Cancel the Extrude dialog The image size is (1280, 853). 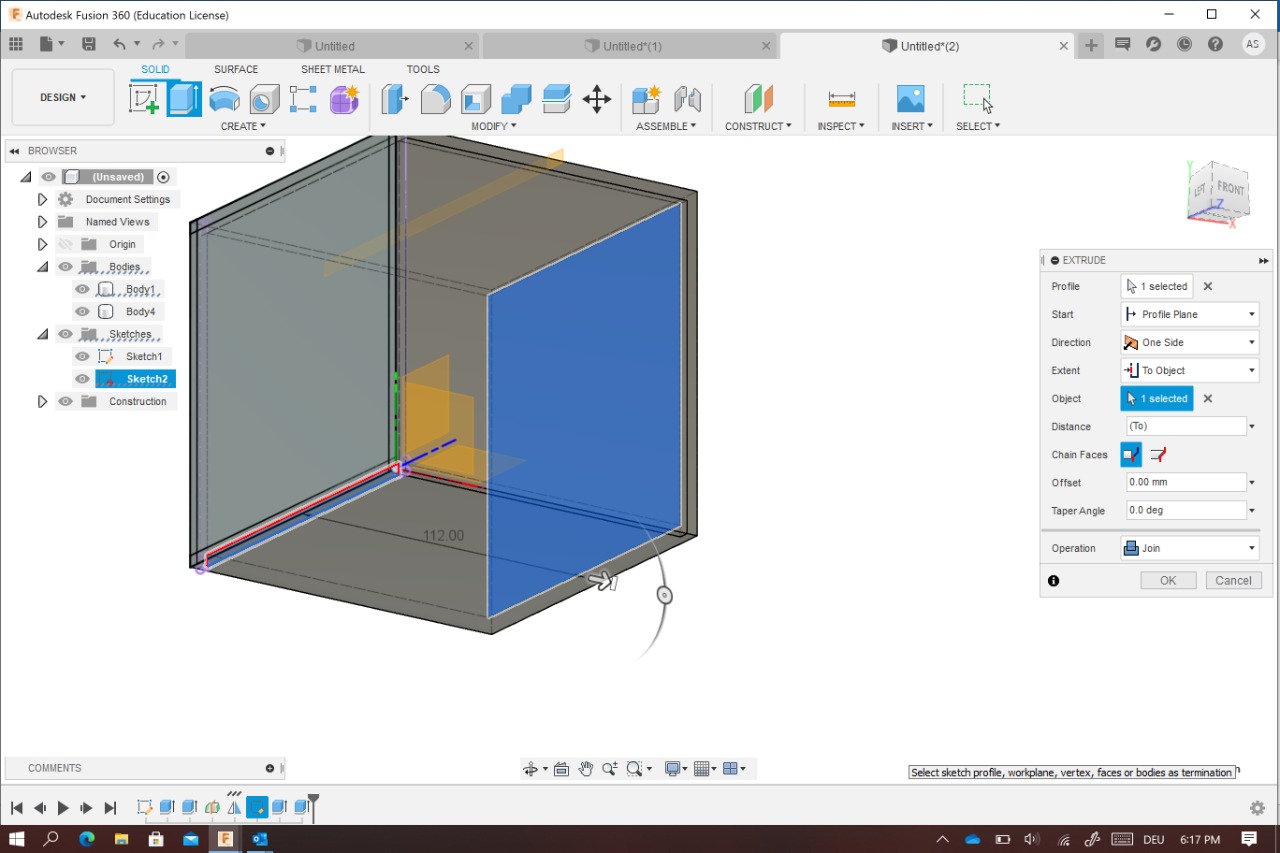point(1233,581)
